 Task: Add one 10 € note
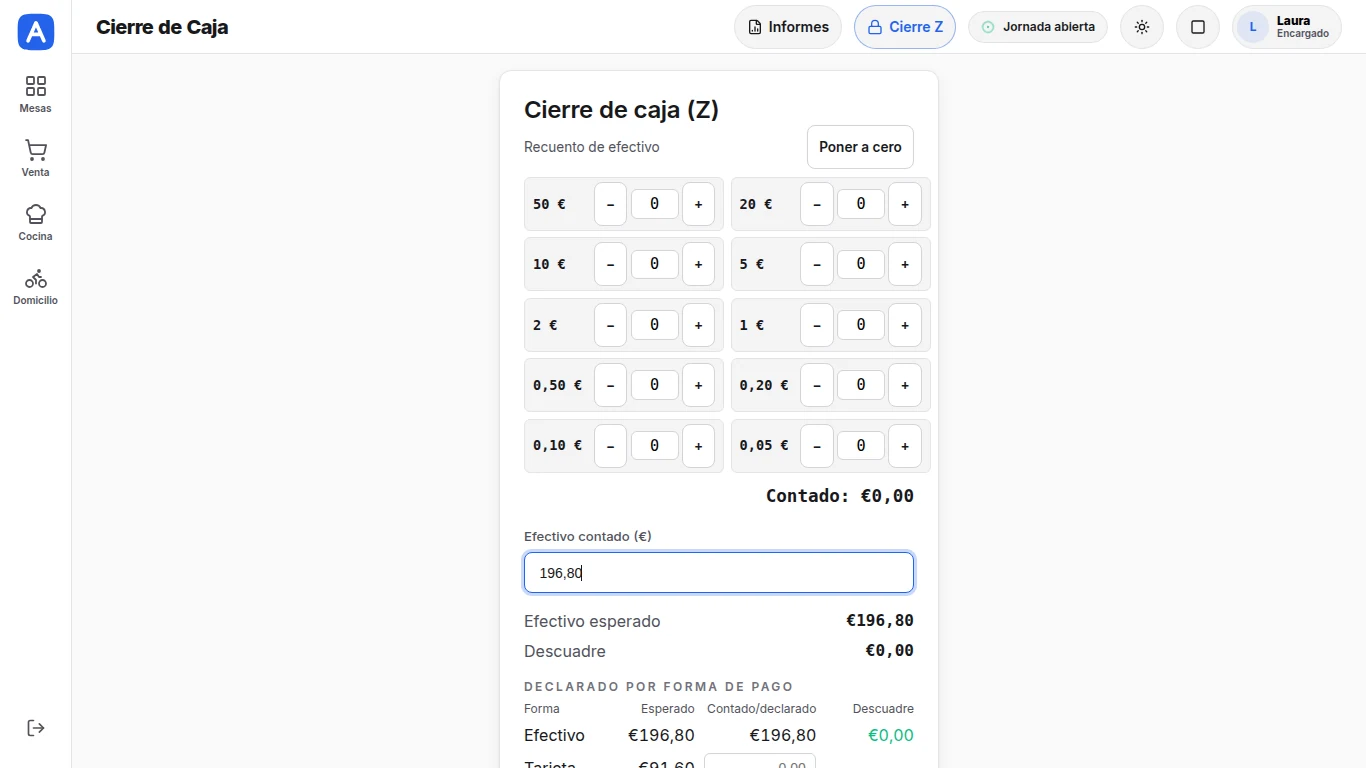(x=698, y=264)
